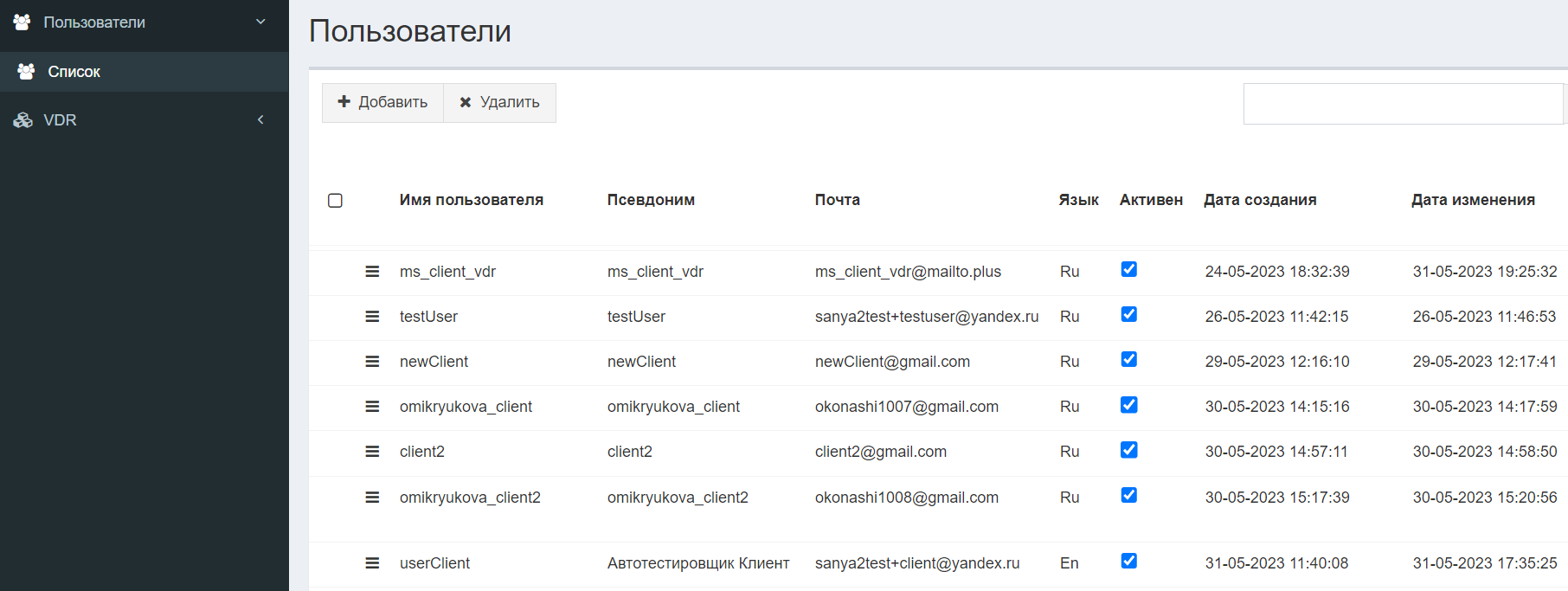Click the hamburger icon for ms_client_vdr row
This screenshot has width=1568, height=591.
tap(372, 272)
